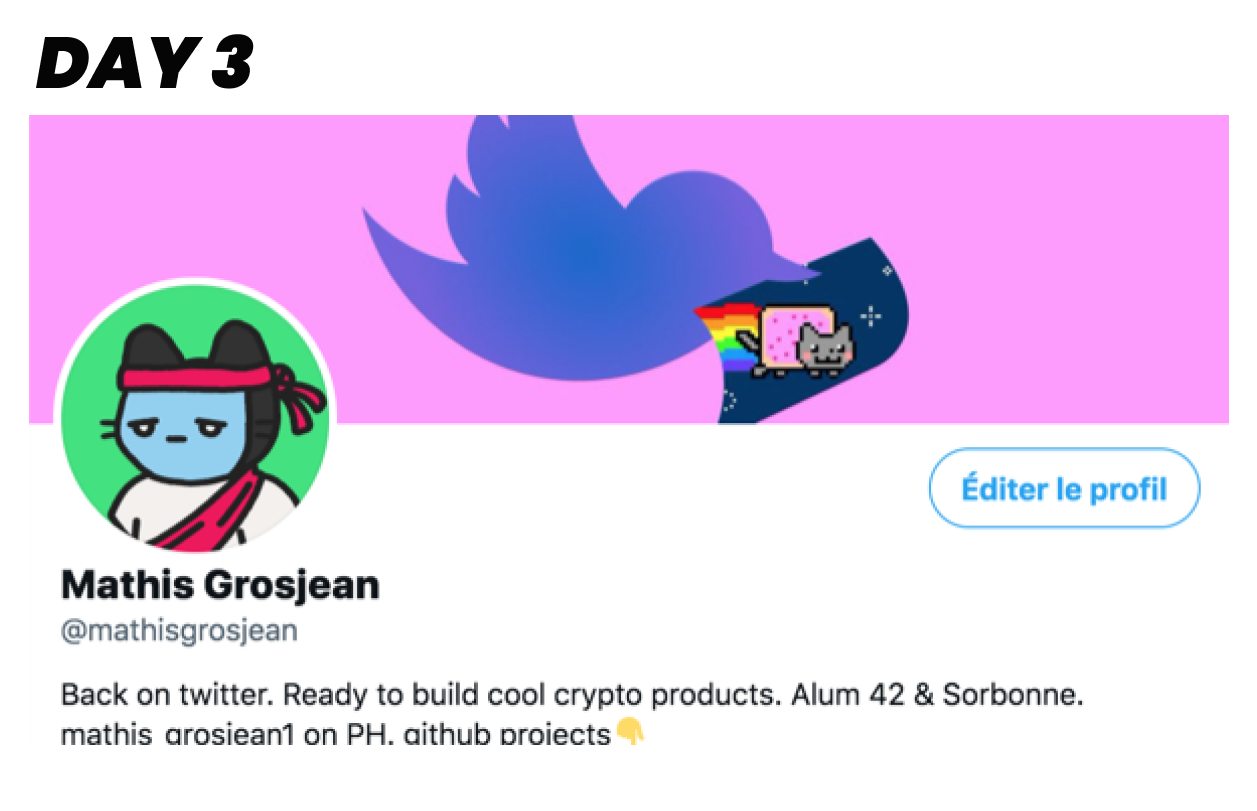Click the Éditer le profil button
Viewport: 1257px width, 811px height.
(1064, 488)
